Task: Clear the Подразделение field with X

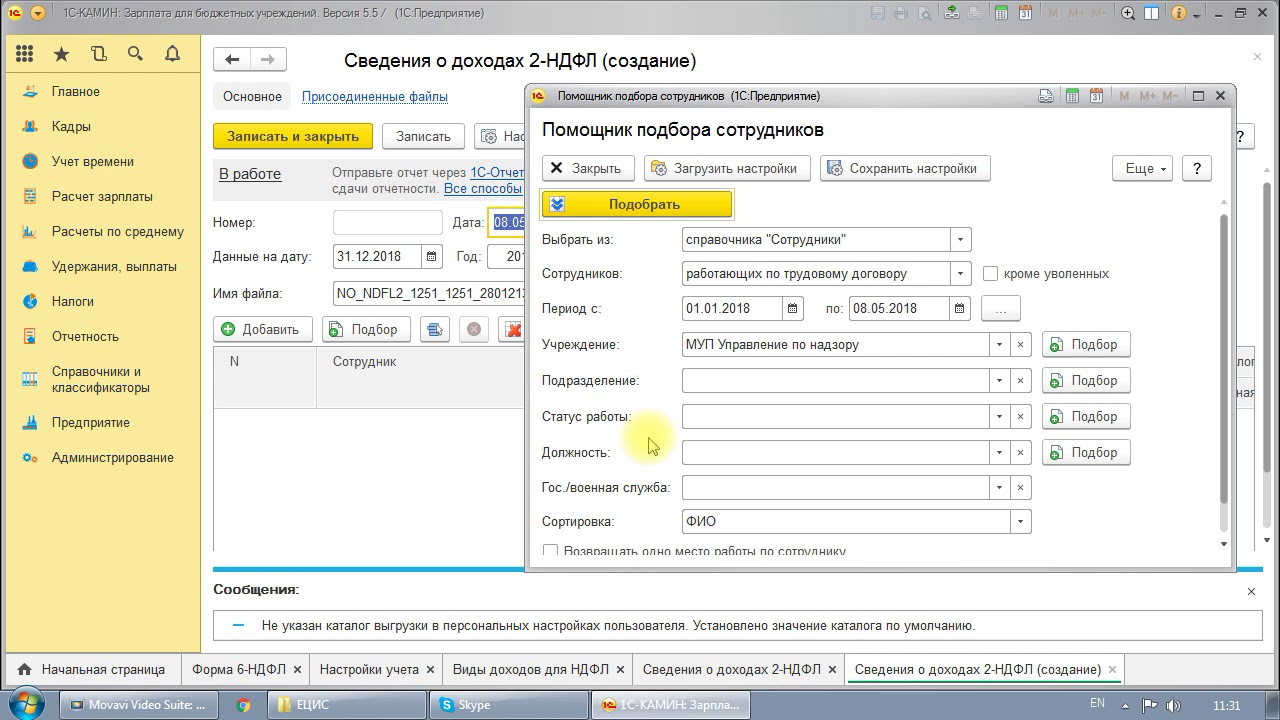Action: tap(1020, 381)
